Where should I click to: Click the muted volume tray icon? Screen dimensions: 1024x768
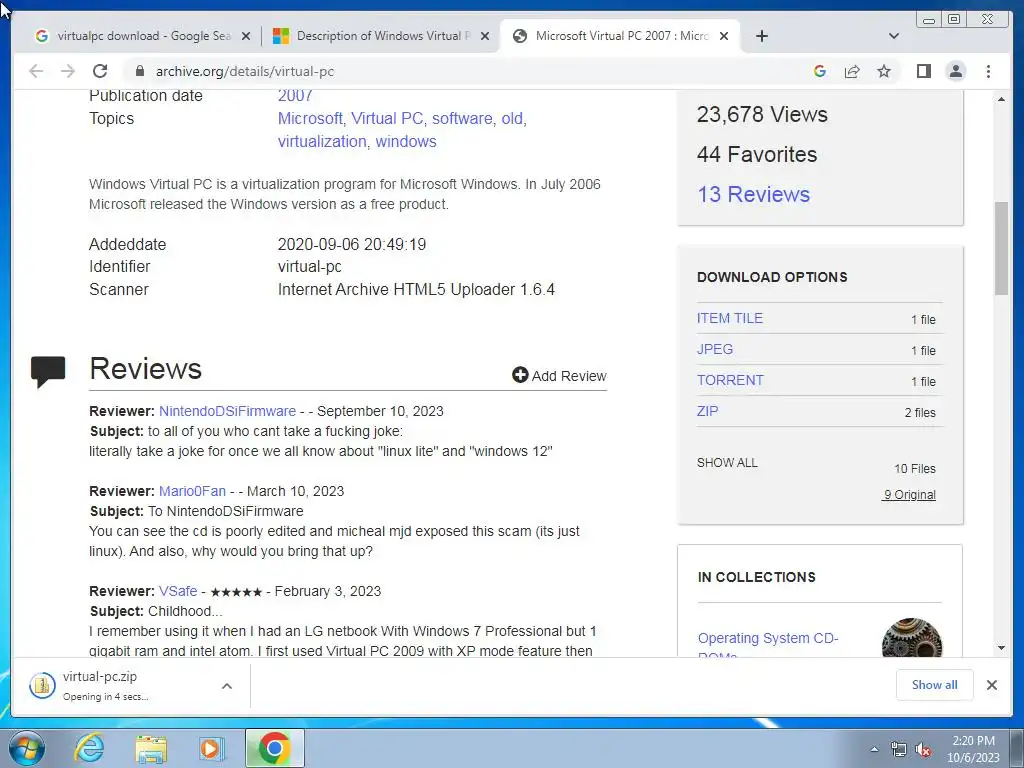[923, 750]
